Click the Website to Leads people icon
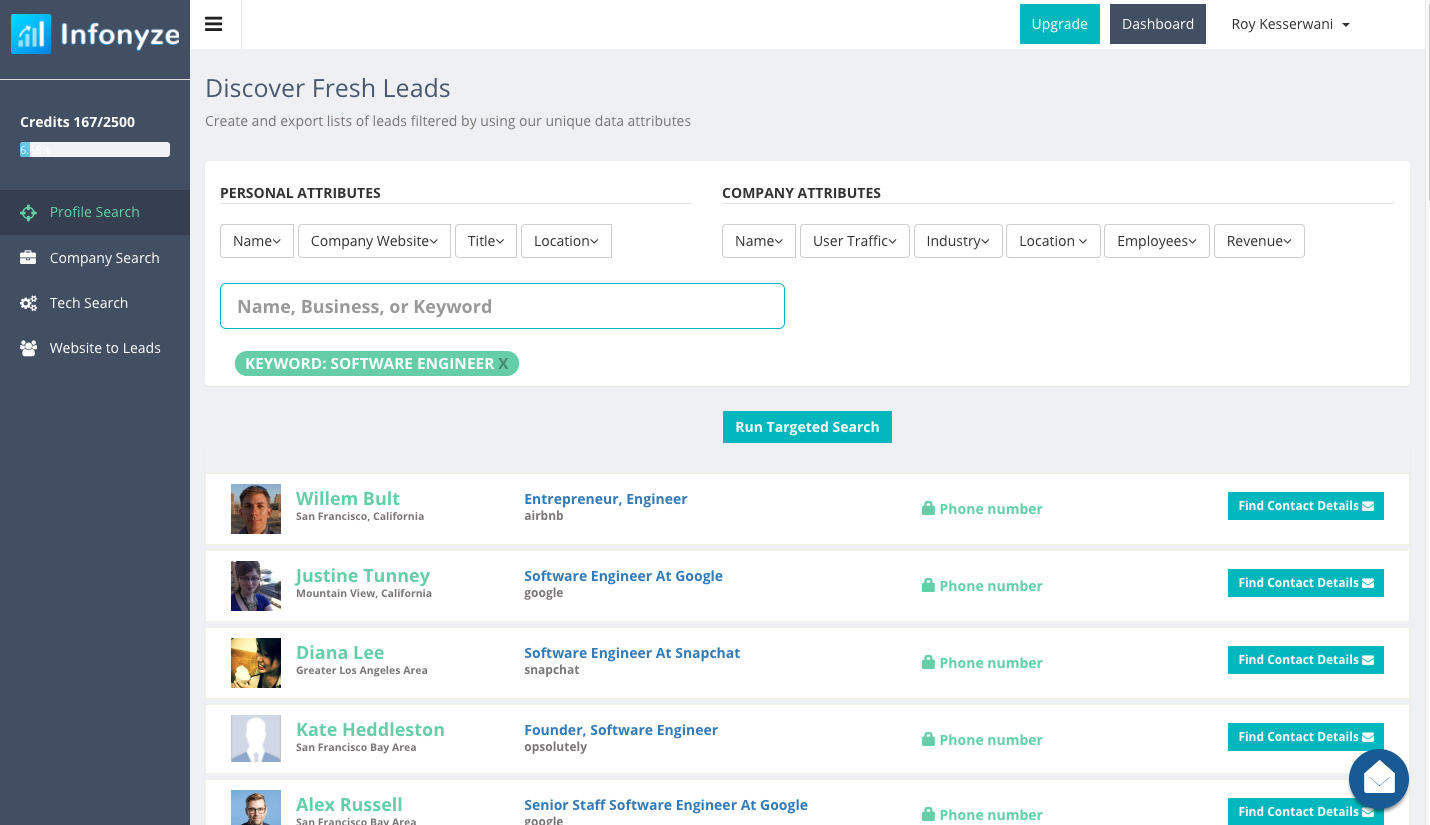The height and width of the screenshot is (825, 1430). (x=29, y=348)
